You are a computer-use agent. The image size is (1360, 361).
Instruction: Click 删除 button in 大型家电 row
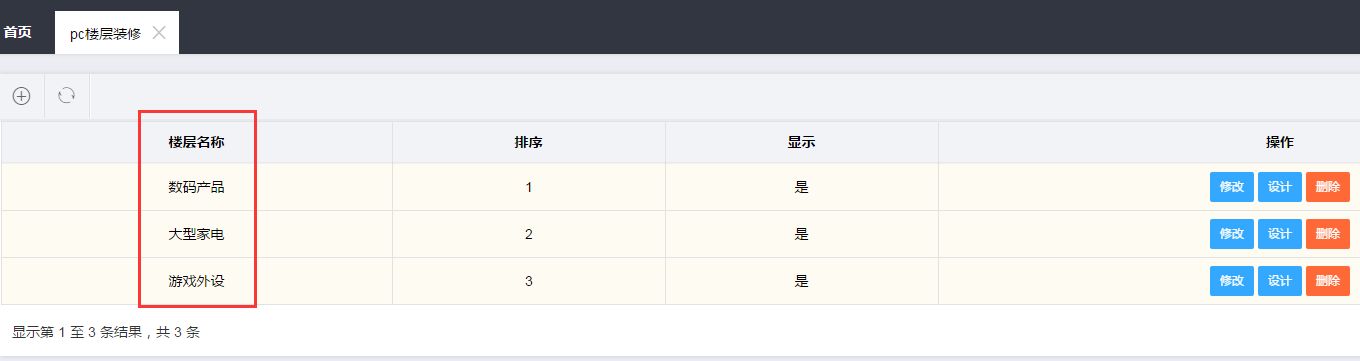(x=1328, y=234)
